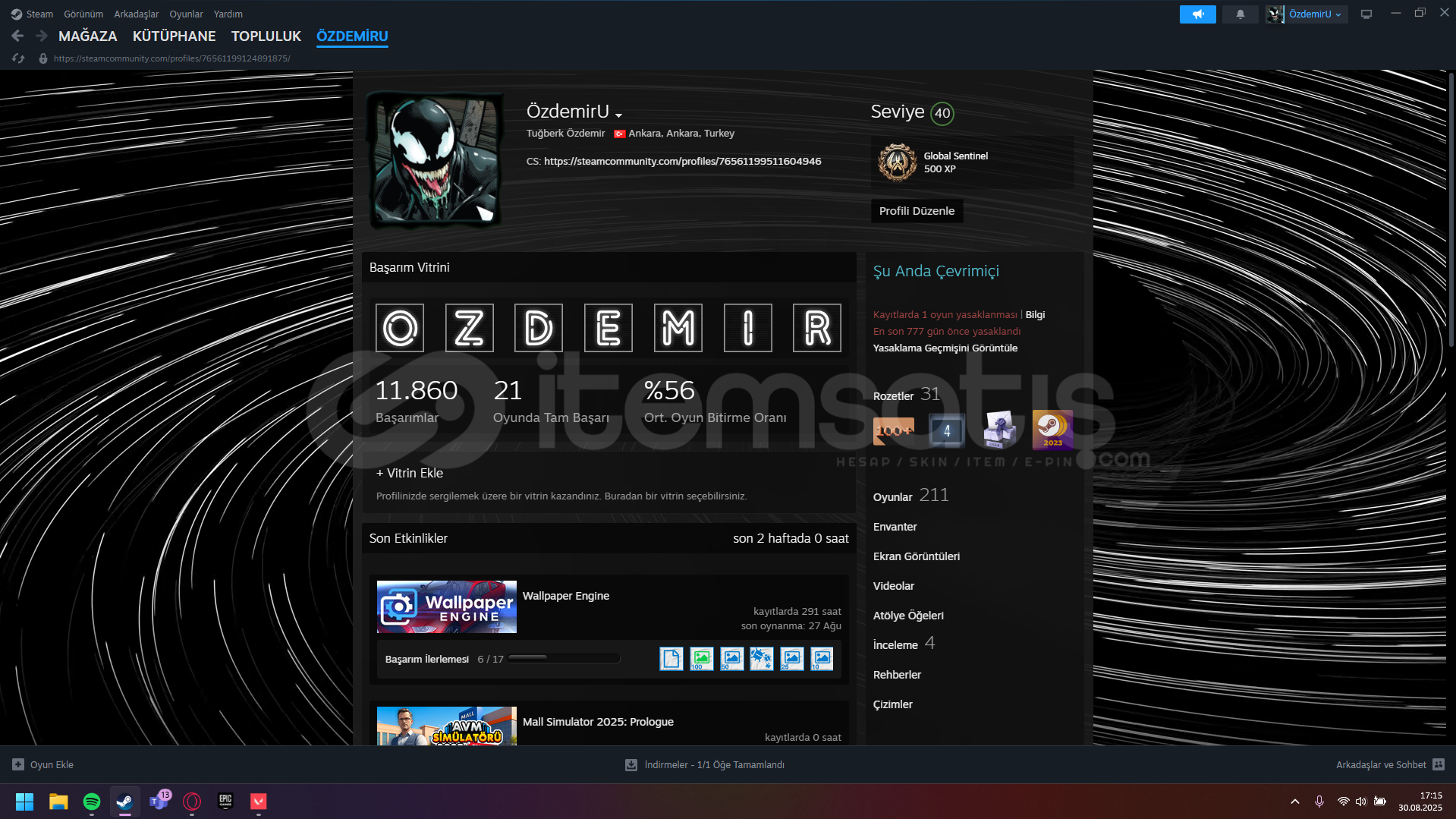The image size is (1456, 819).
Task: Click the Bilgi link beside ban notice
Action: click(1035, 315)
